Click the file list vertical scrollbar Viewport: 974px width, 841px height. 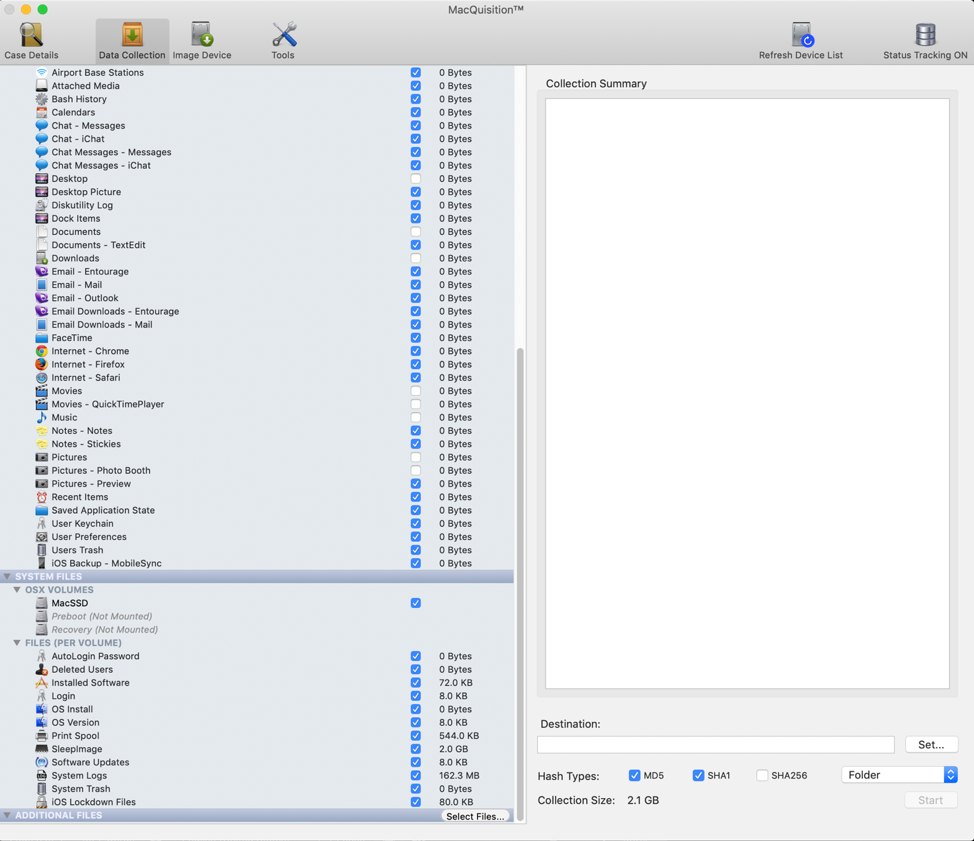coord(521,584)
